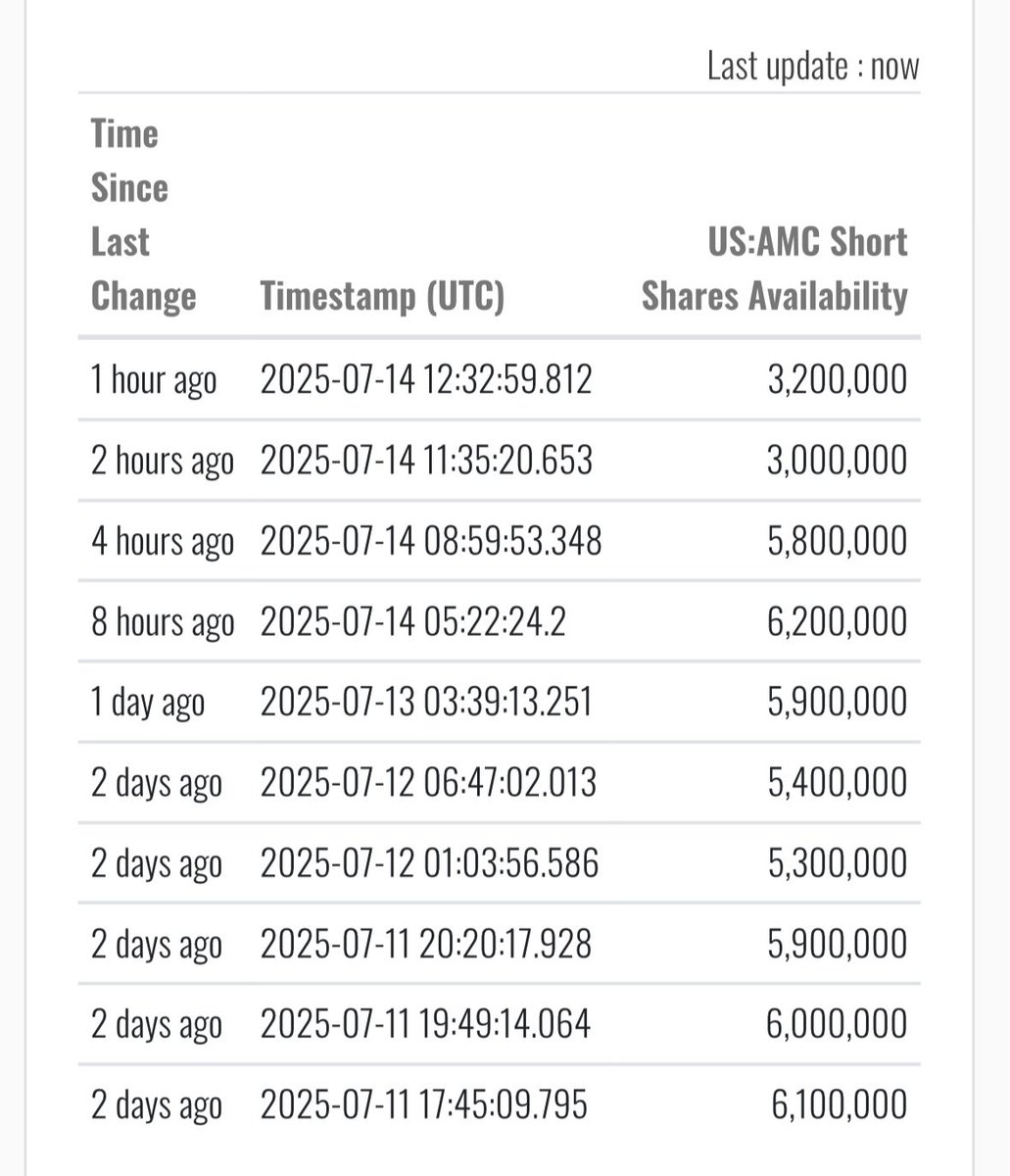Select the 3,000,000 availability value
This screenshot has height=1176, width=1010.
coord(837,460)
